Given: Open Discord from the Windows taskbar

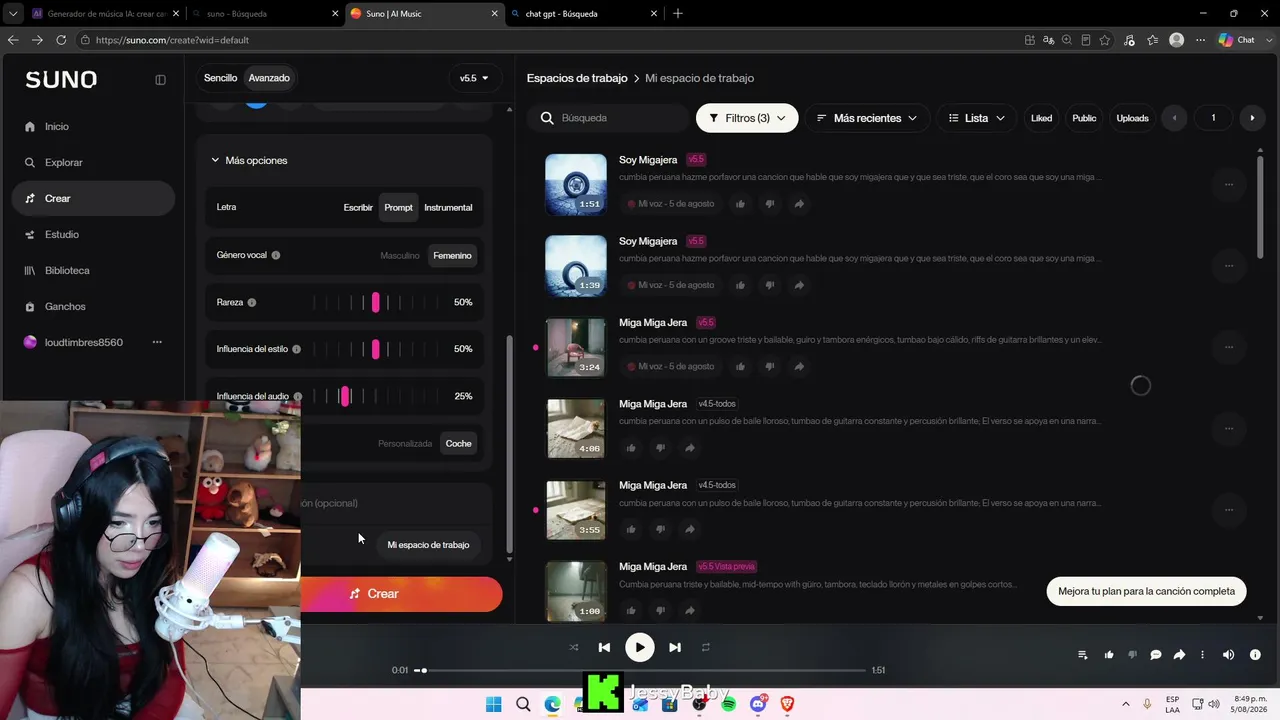Looking at the screenshot, I should coord(758,704).
